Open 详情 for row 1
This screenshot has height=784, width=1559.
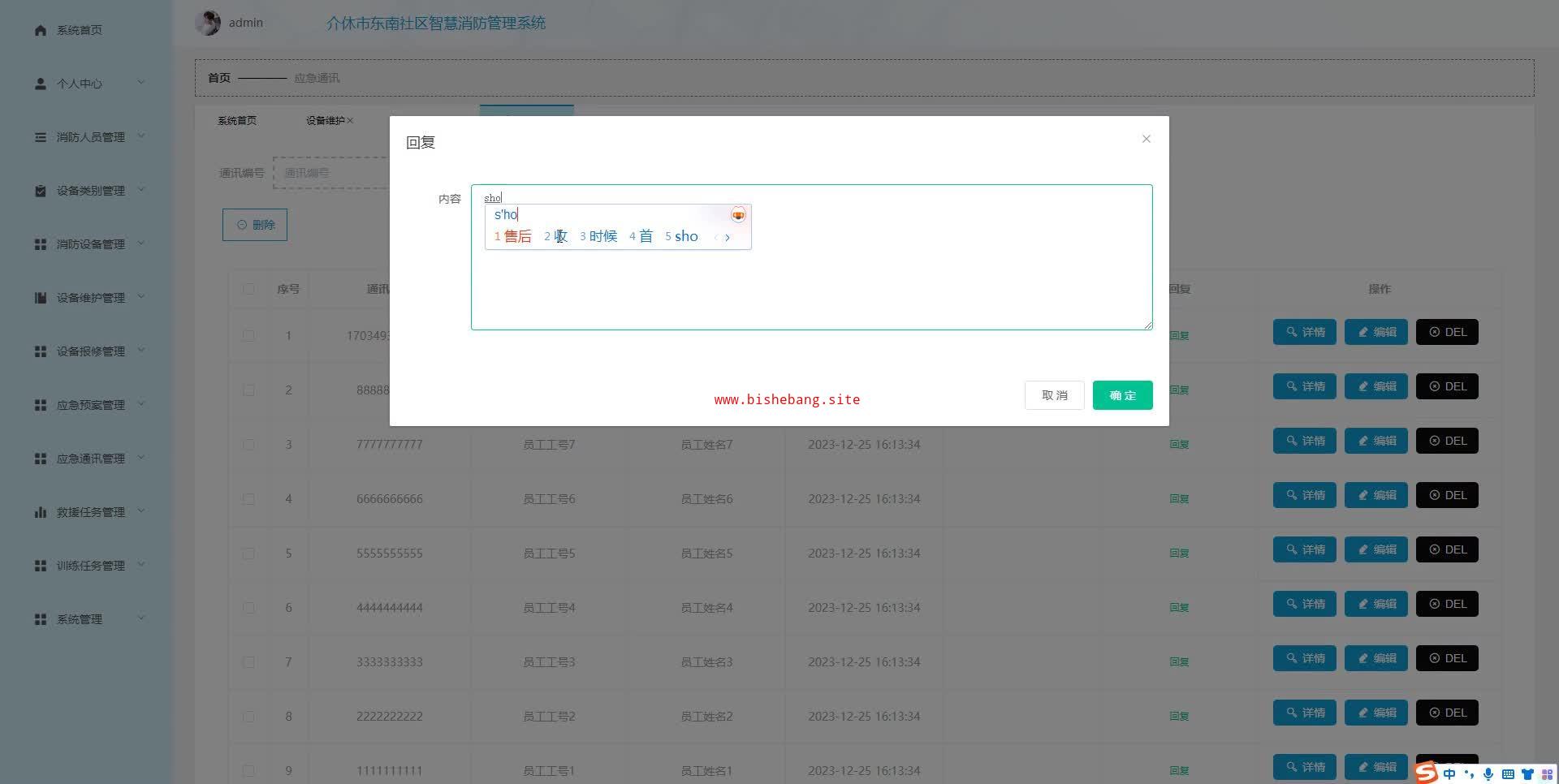click(x=1305, y=332)
